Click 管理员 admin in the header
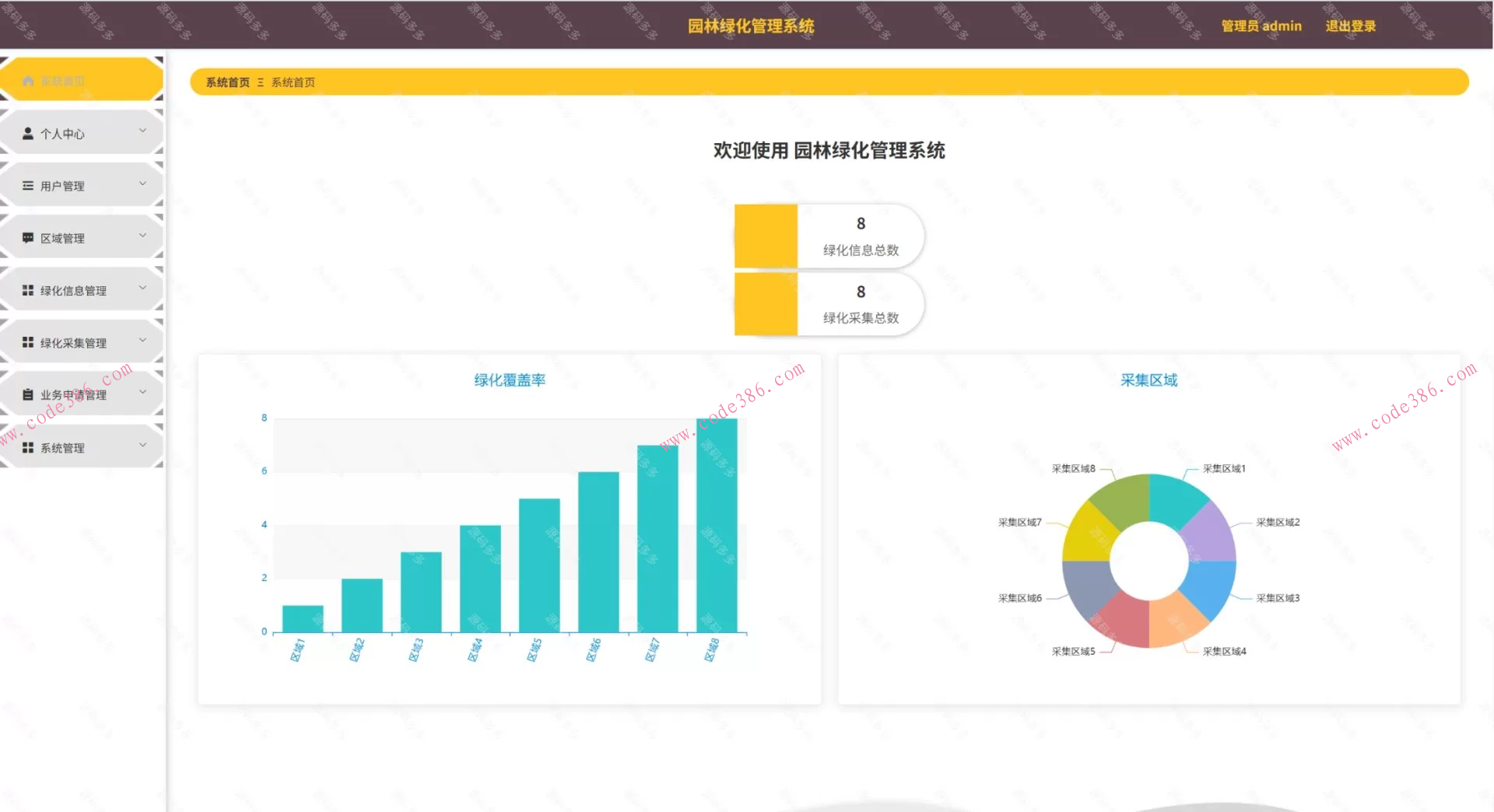 tap(1261, 26)
